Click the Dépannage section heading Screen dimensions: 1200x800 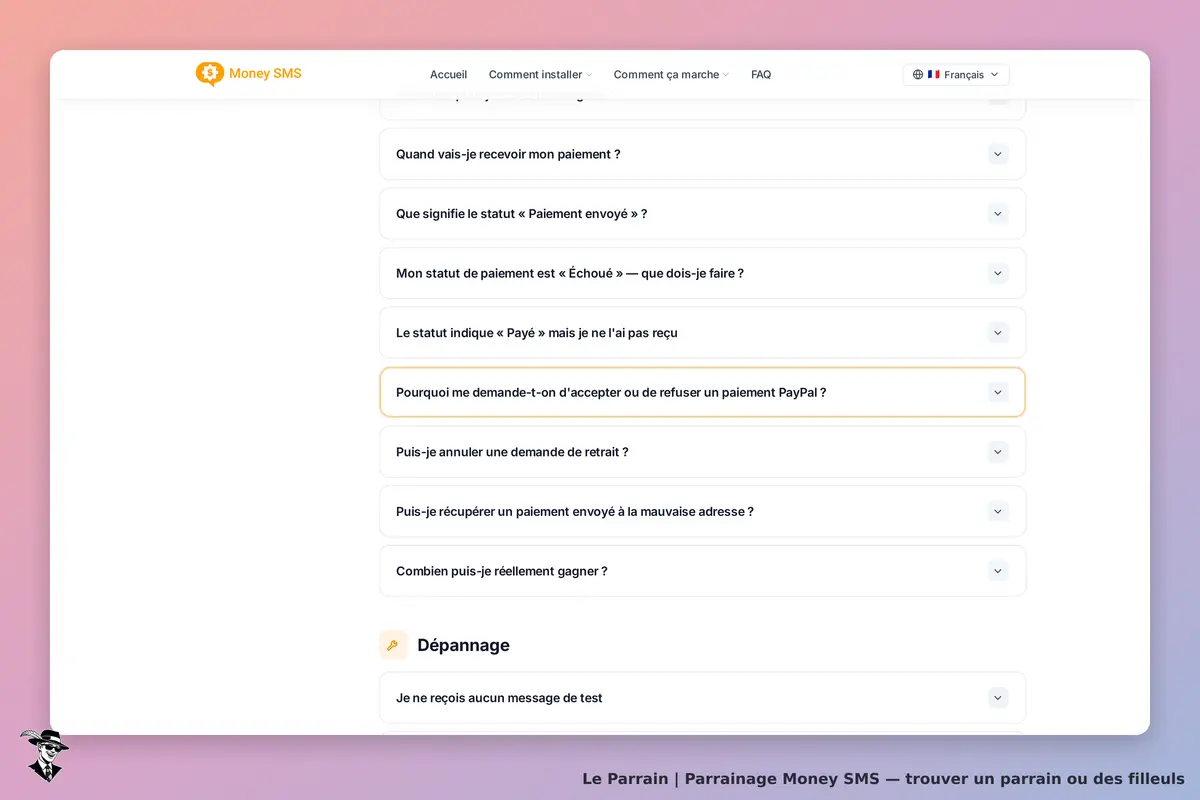463,645
